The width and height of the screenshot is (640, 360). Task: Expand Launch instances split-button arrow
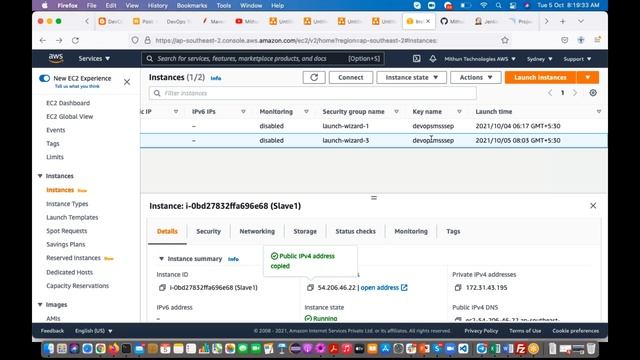click(588, 78)
